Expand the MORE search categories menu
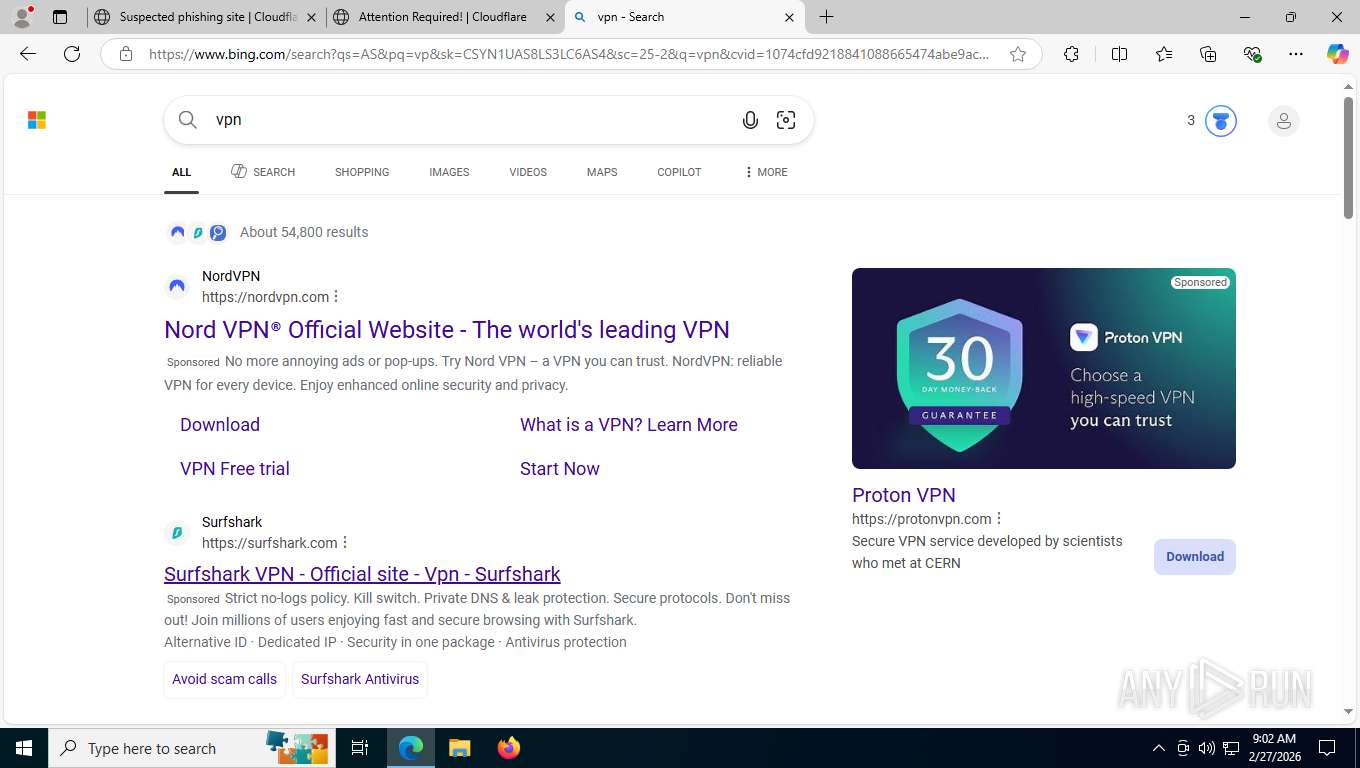This screenshot has height=768, width=1360. pyautogui.click(x=765, y=172)
